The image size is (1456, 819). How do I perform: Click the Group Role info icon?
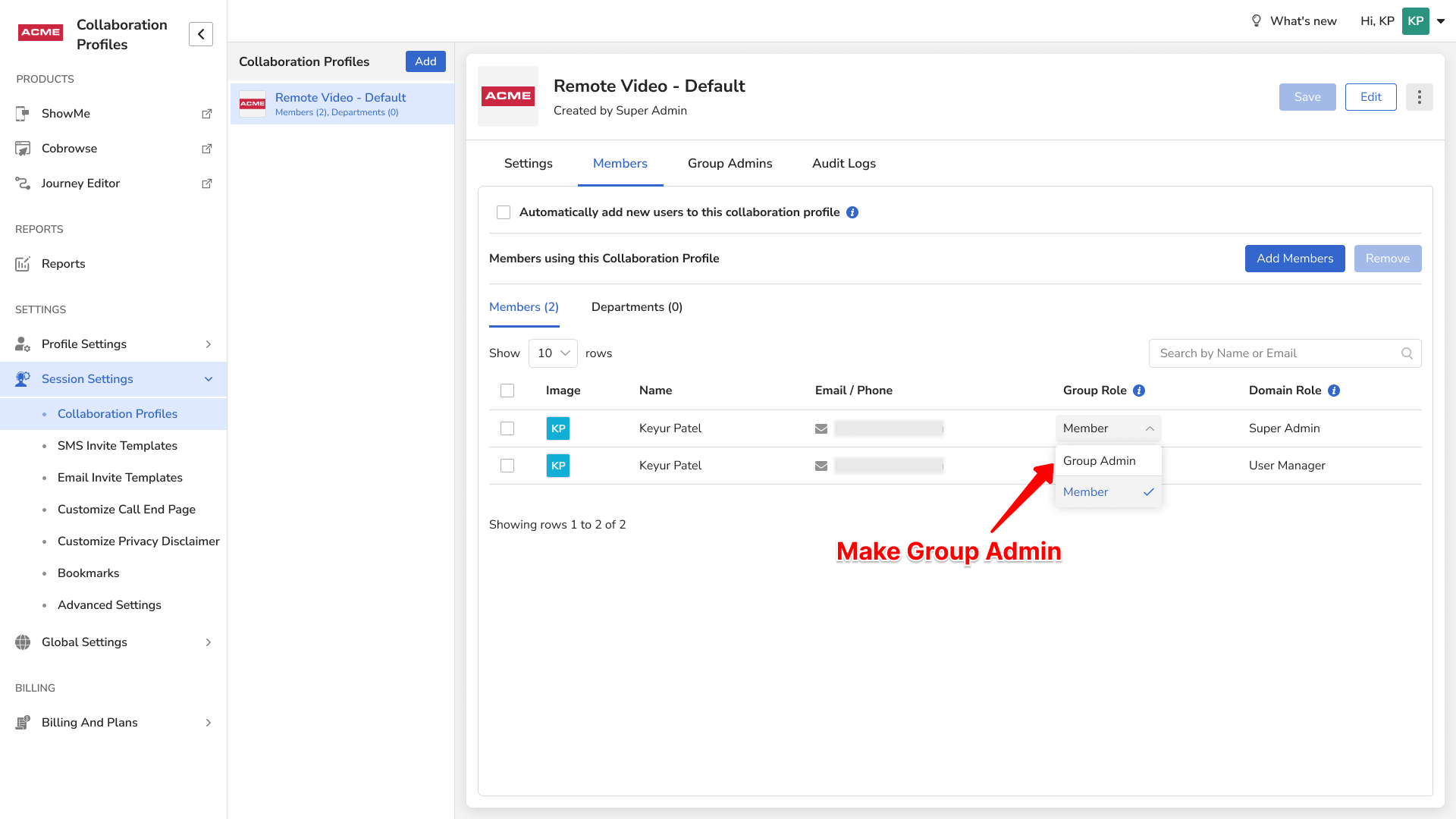(1139, 391)
